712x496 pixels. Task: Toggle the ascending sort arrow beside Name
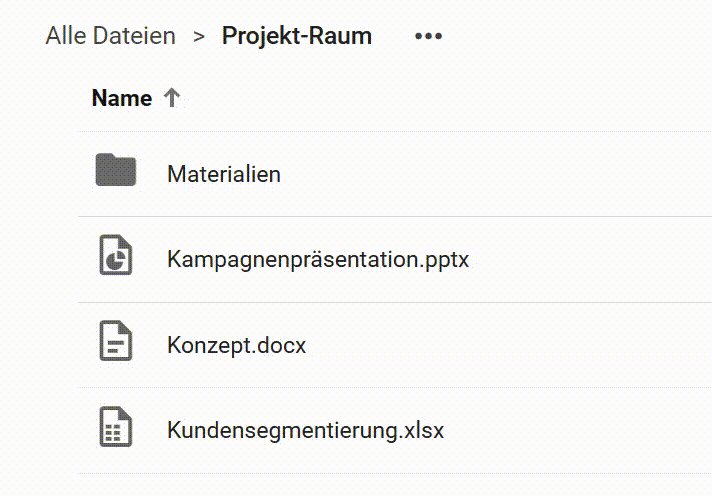pos(172,98)
